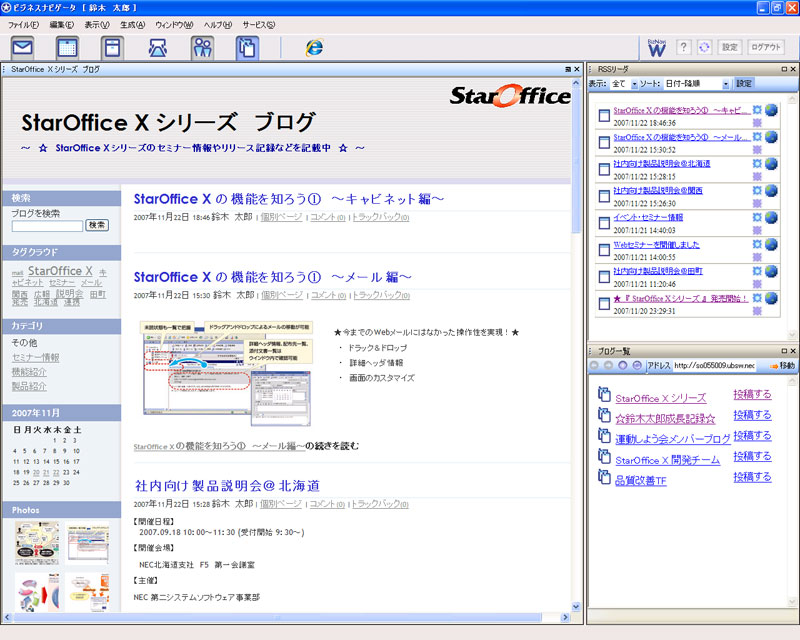Screen dimensions: 800x640
Task: Launch Internet Explorer from the toolbar
Action: pos(314,47)
